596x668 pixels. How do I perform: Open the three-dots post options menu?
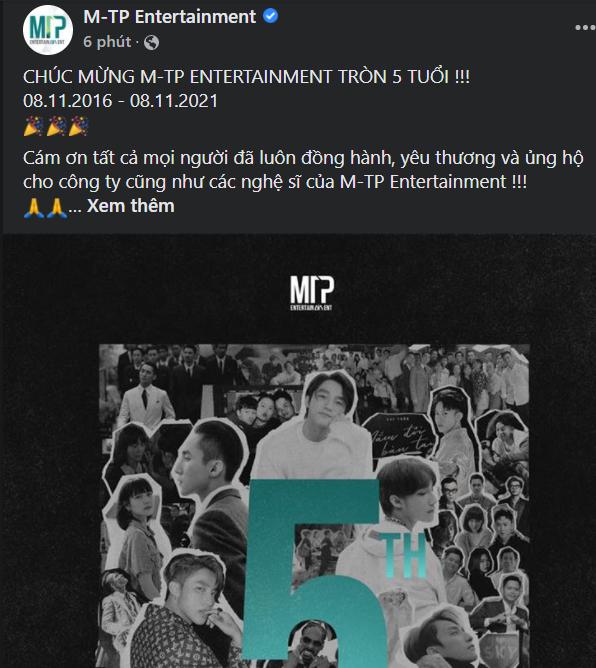(x=584, y=28)
